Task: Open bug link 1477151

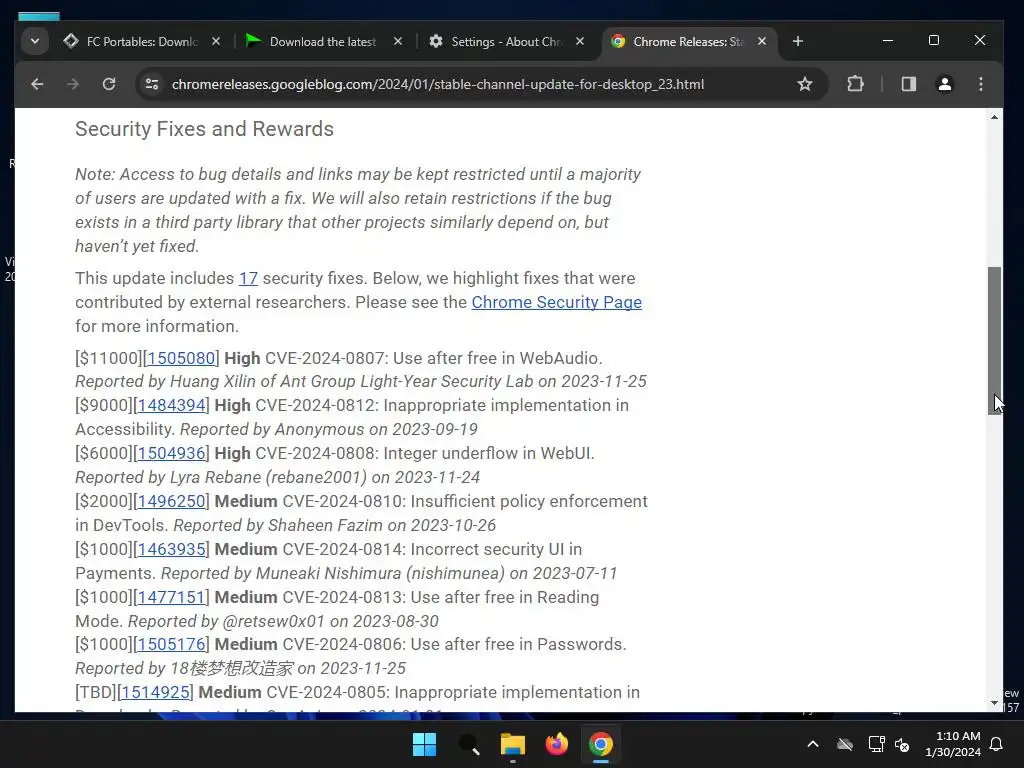Action: (172, 598)
